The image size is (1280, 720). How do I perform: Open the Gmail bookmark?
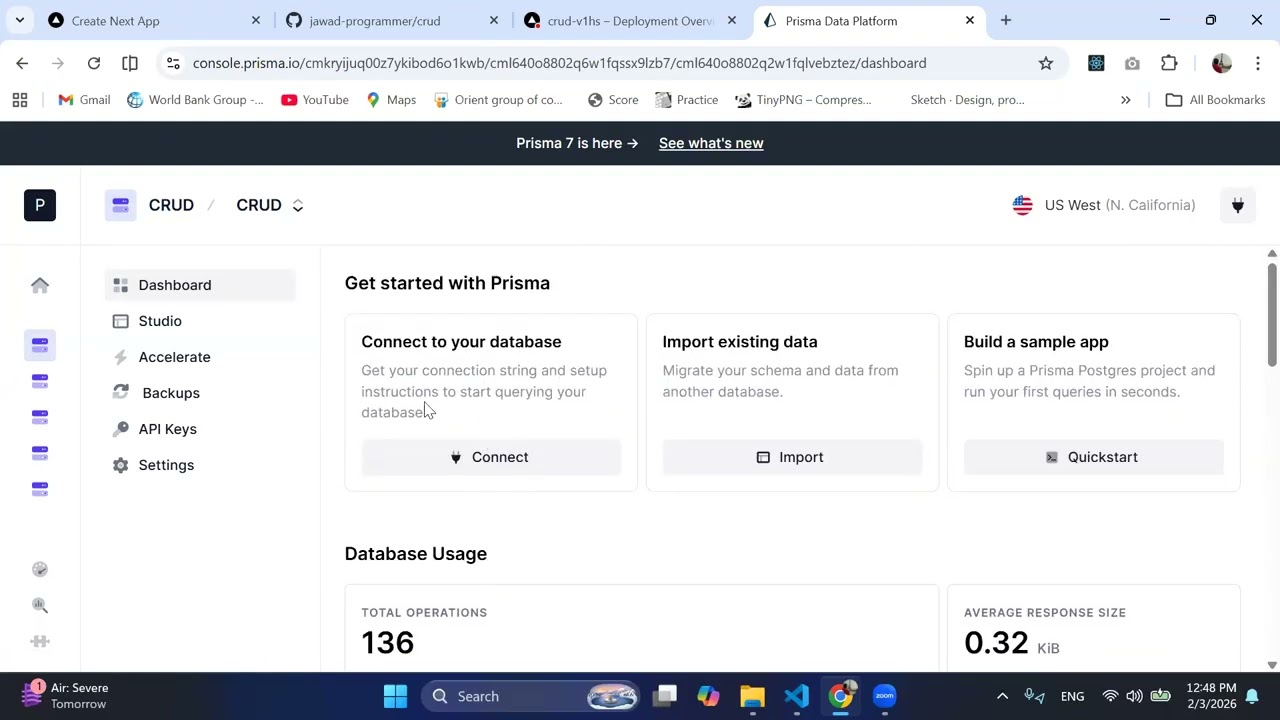click(x=84, y=100)
